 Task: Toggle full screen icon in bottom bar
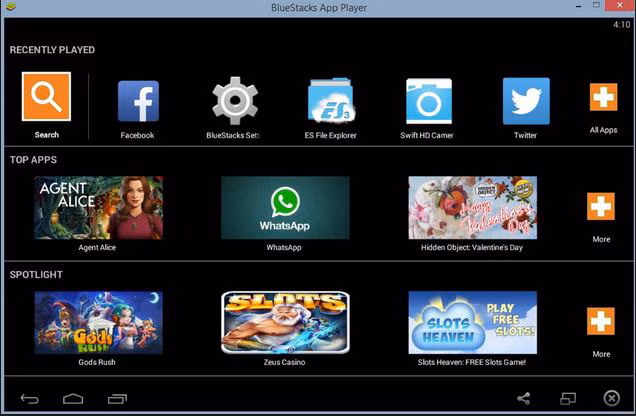pyautogui.click(x=568, y=399)
